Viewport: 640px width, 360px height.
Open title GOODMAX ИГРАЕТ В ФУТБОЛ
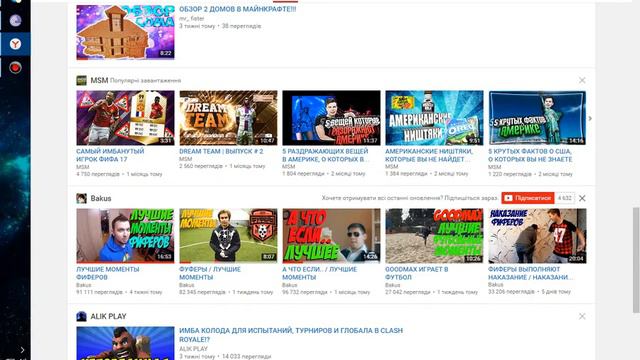click(x=417, y=273)
